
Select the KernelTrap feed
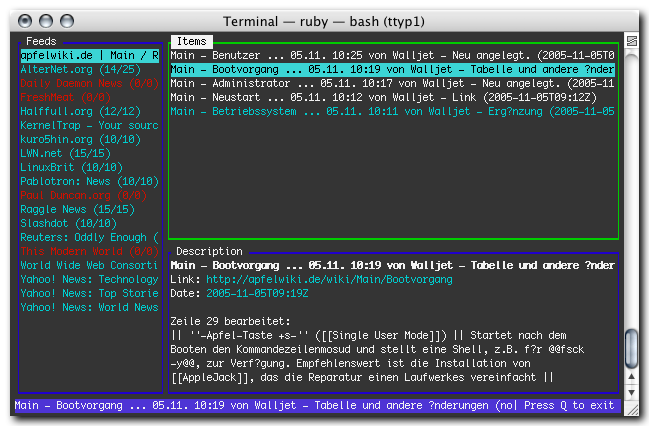[89, 125]
